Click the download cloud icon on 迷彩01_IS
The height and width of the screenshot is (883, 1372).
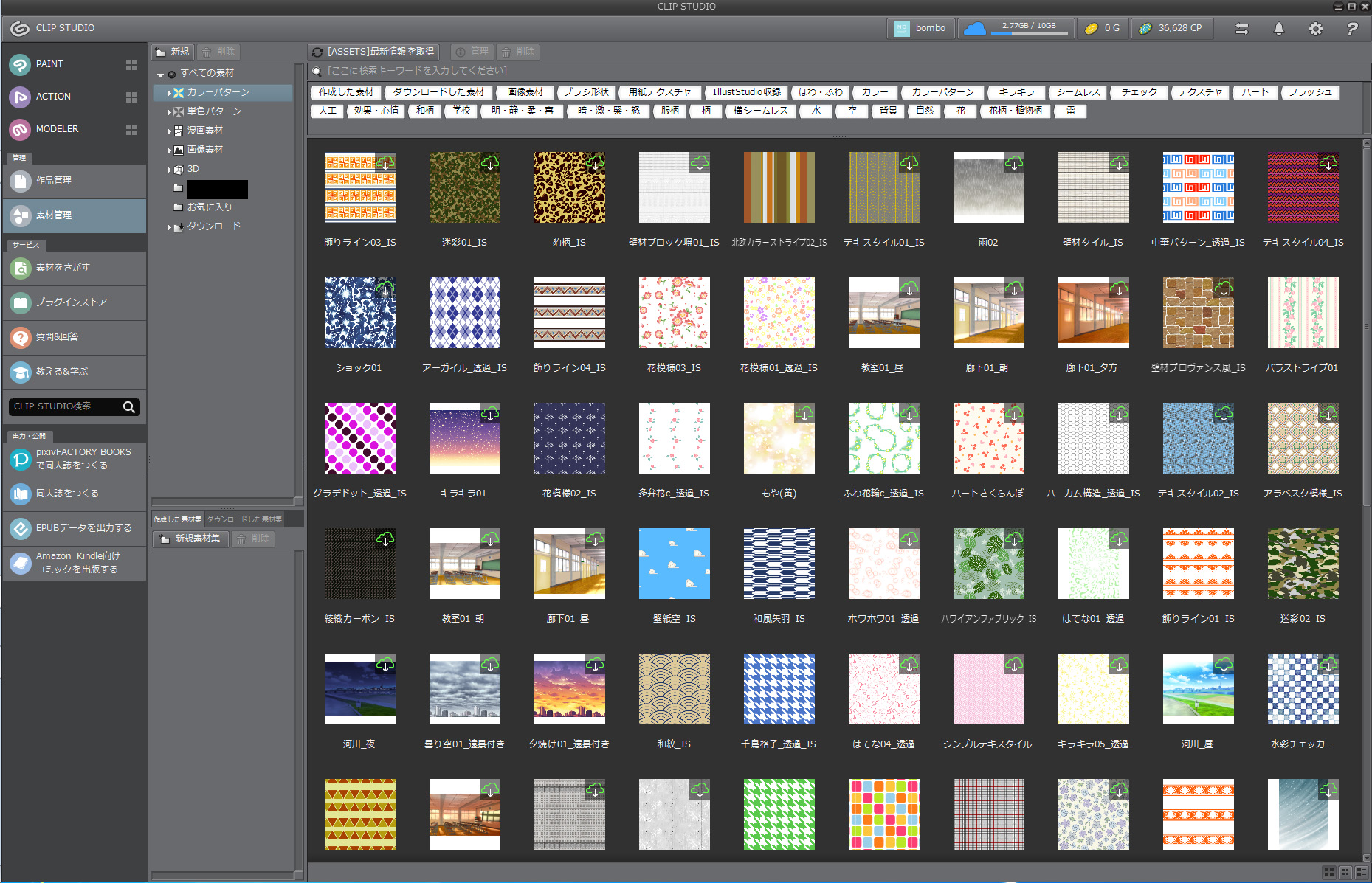click(x=490, y=162)
